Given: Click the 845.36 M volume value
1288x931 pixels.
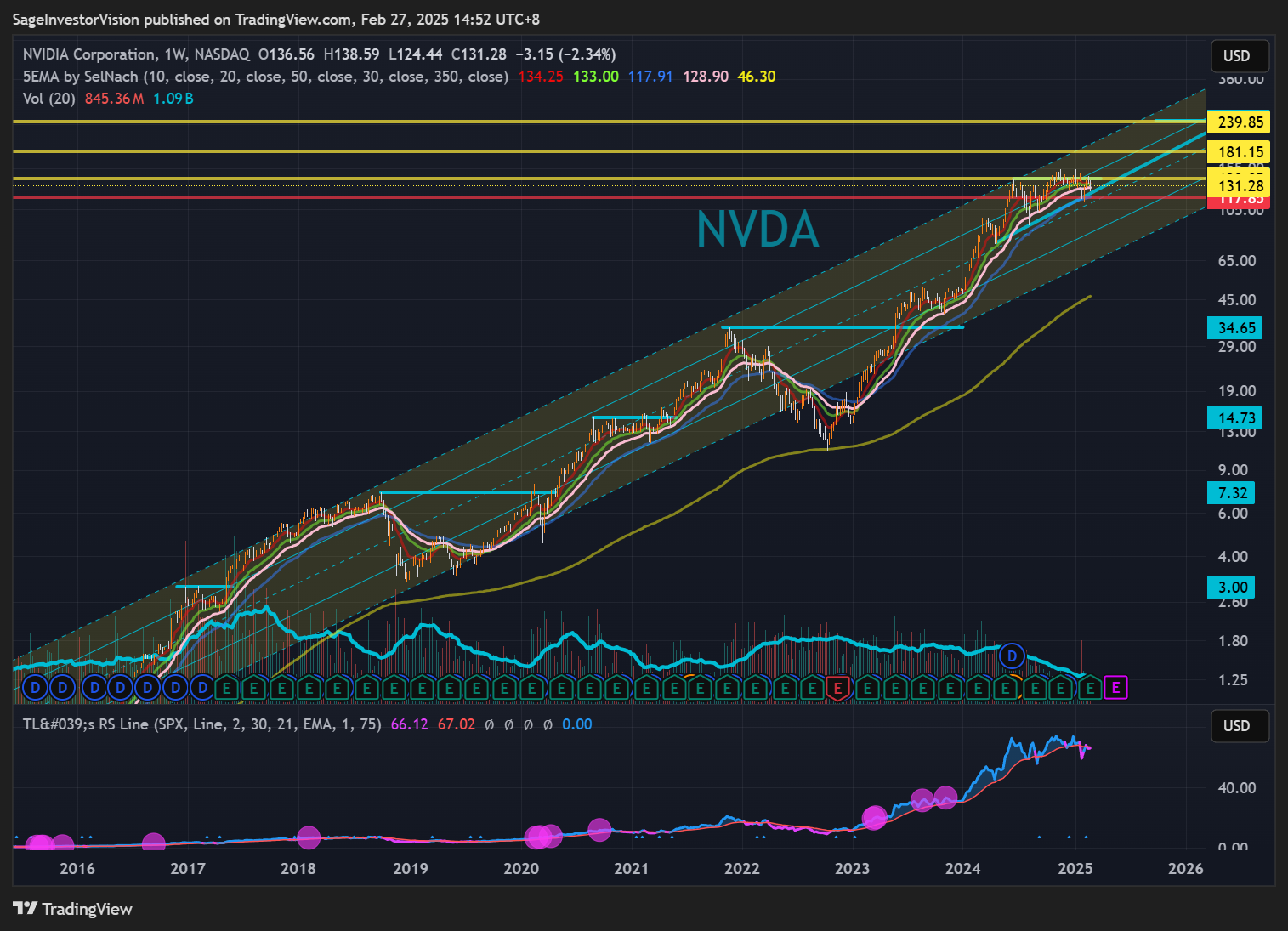Looking at the screenshot, I should coord(114,99).
